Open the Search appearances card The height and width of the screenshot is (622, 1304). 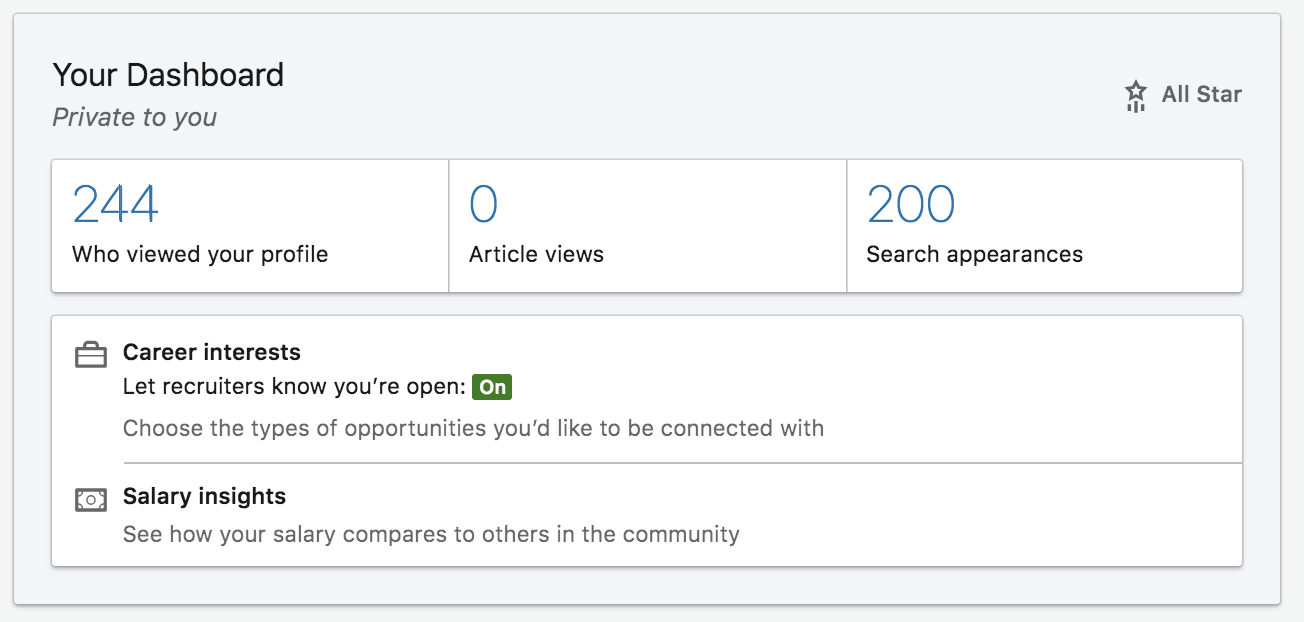[x=1045, y=226]
